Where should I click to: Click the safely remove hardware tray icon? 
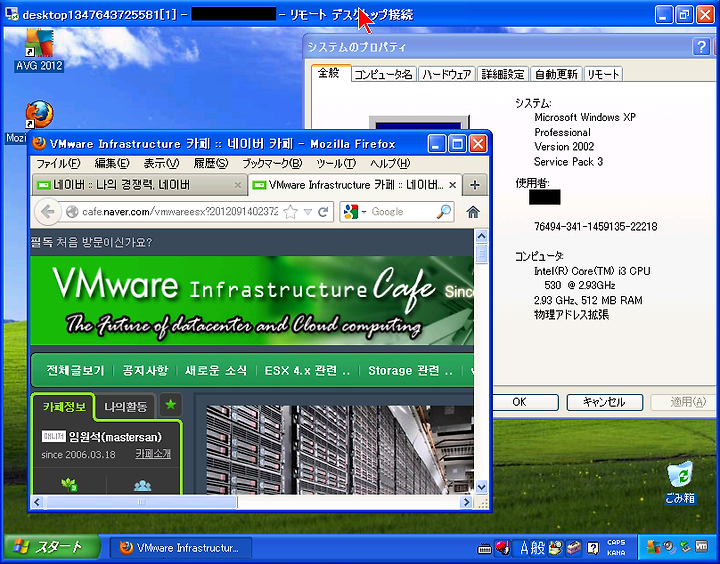[x=685, y=547]
